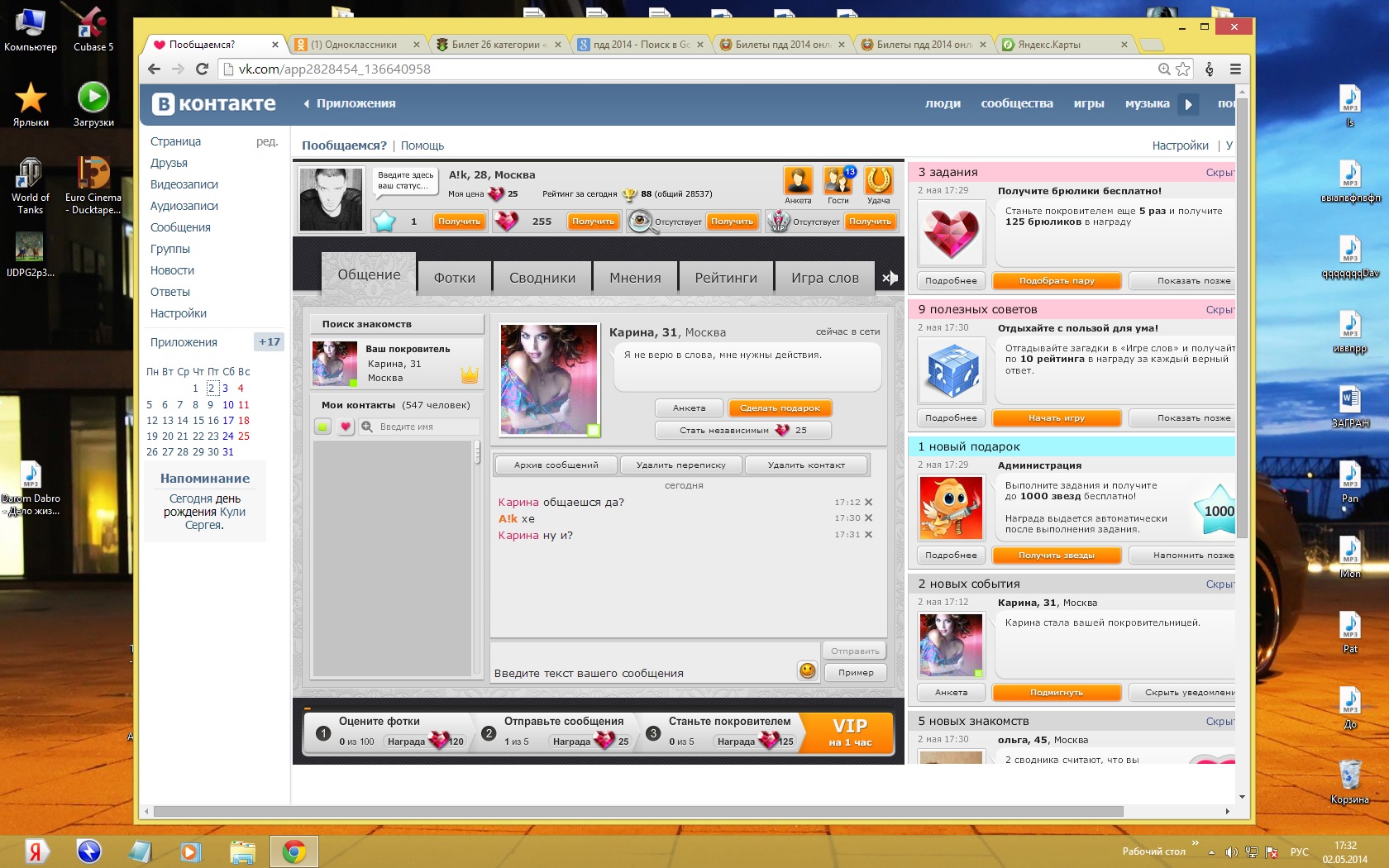This screenshot has width=1389, height=868.
Task: Click Стать независимым button
Action: pos(742,430)
